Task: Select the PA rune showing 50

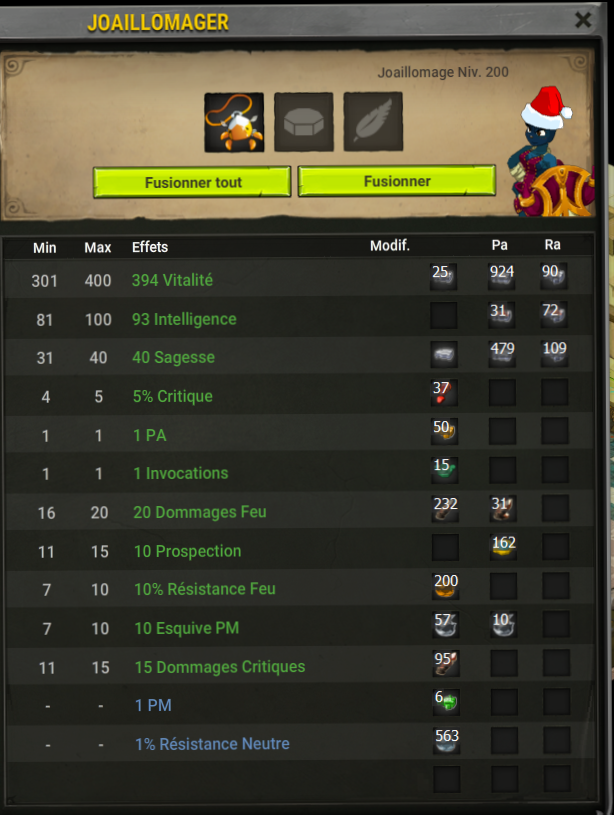Action: (x=445, y=431)
